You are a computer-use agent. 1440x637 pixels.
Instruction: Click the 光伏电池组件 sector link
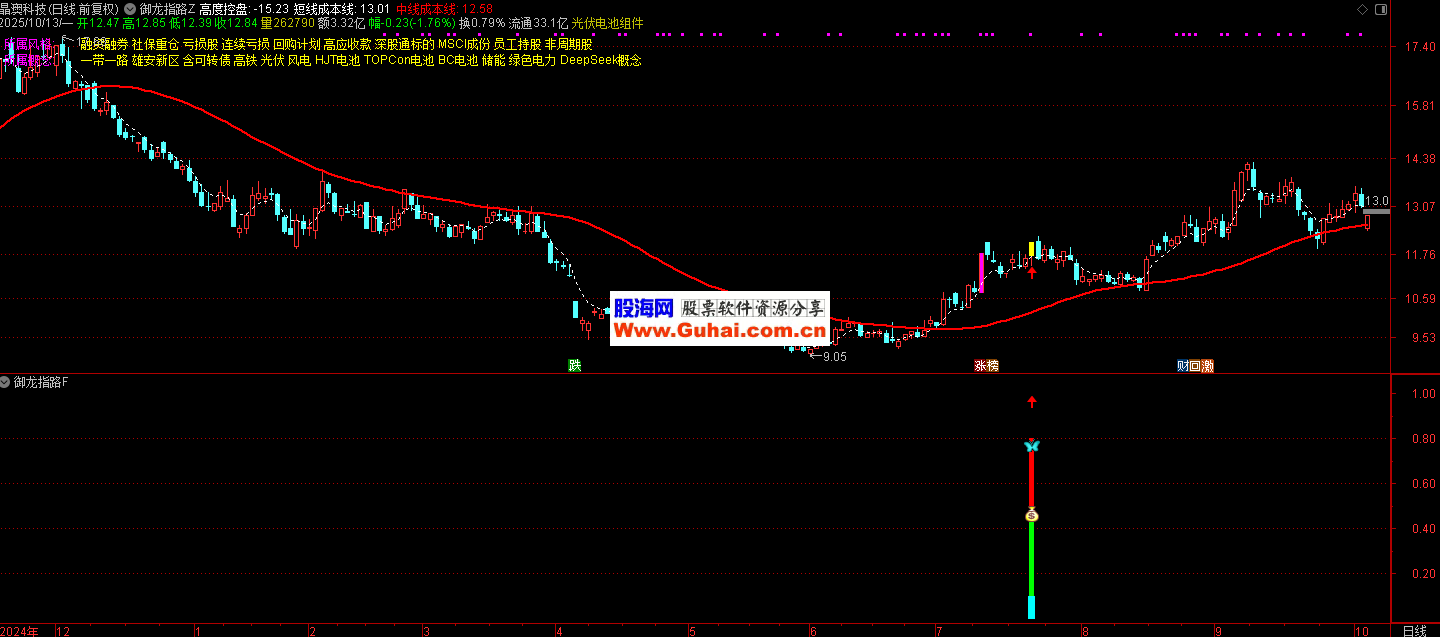click(x=607, y=23)
